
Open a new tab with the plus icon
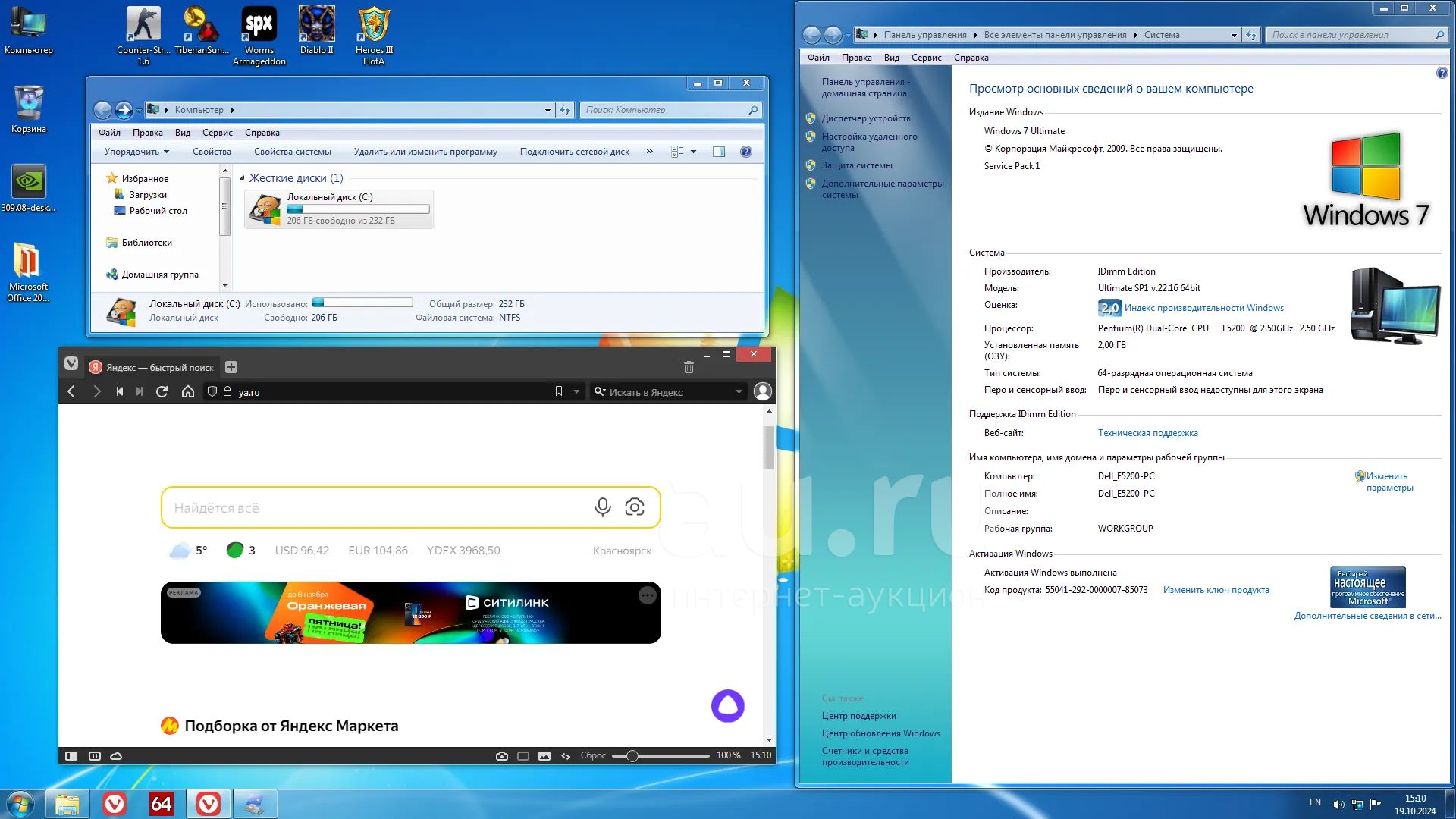point(231,367)
